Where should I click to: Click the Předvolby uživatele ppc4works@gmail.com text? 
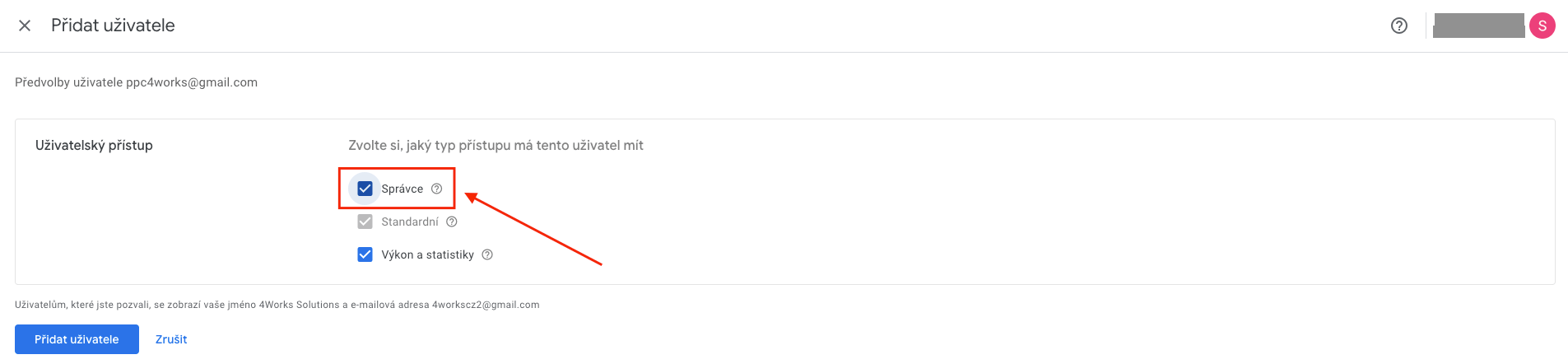click(x=136, y=82)
